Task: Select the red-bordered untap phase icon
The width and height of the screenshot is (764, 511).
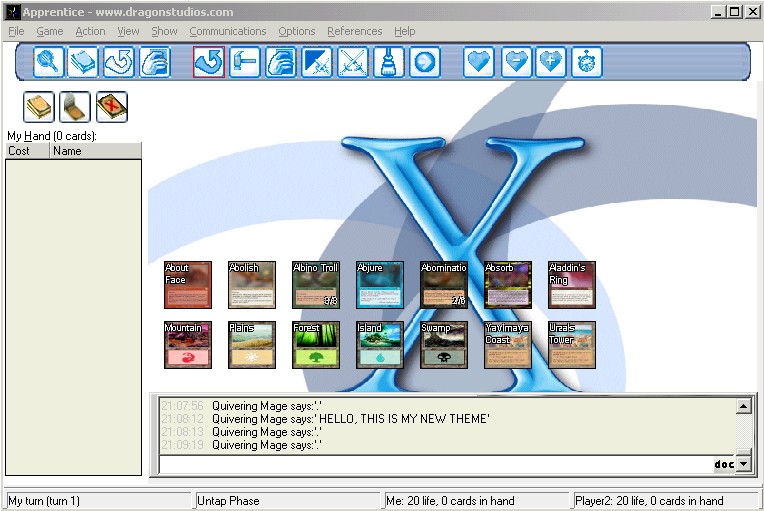Action: (x=209, y=62)
